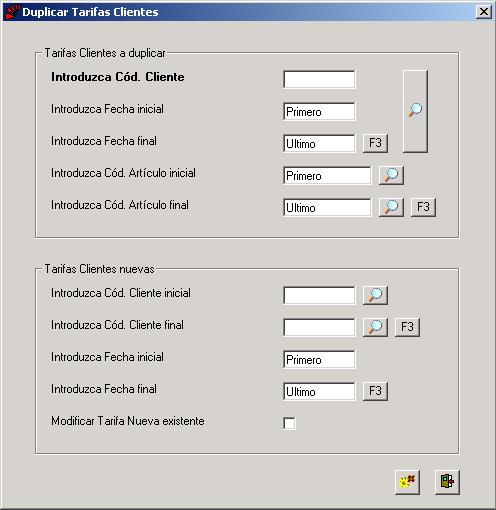Click the exit door icon button
Image resolution: width=496 pixels, height=510 pixels.
(447, 482)
